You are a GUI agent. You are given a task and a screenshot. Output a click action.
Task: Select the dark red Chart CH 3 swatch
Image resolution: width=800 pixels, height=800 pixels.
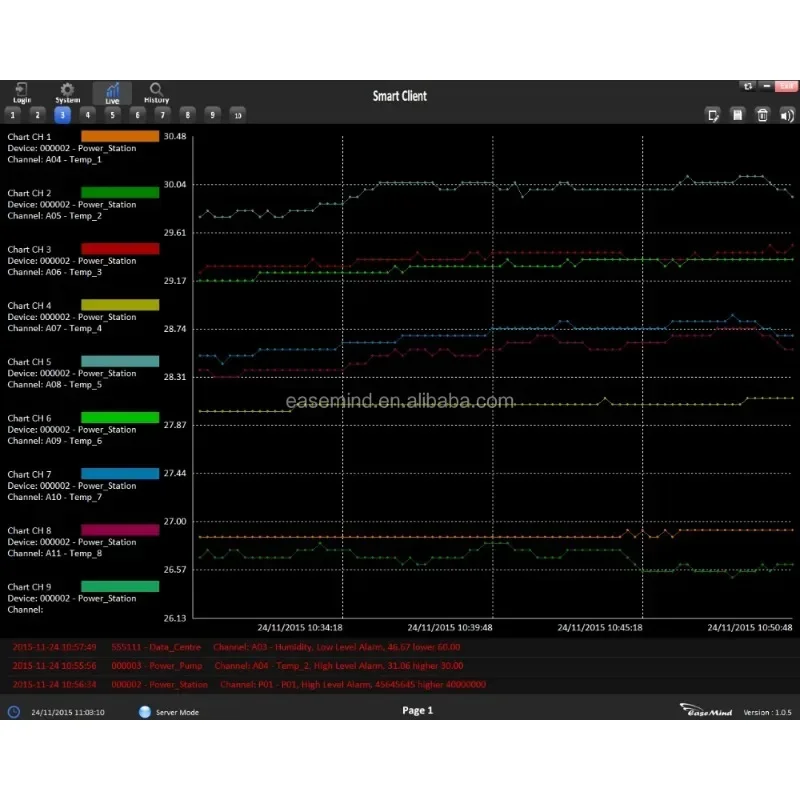coord(119,249)
